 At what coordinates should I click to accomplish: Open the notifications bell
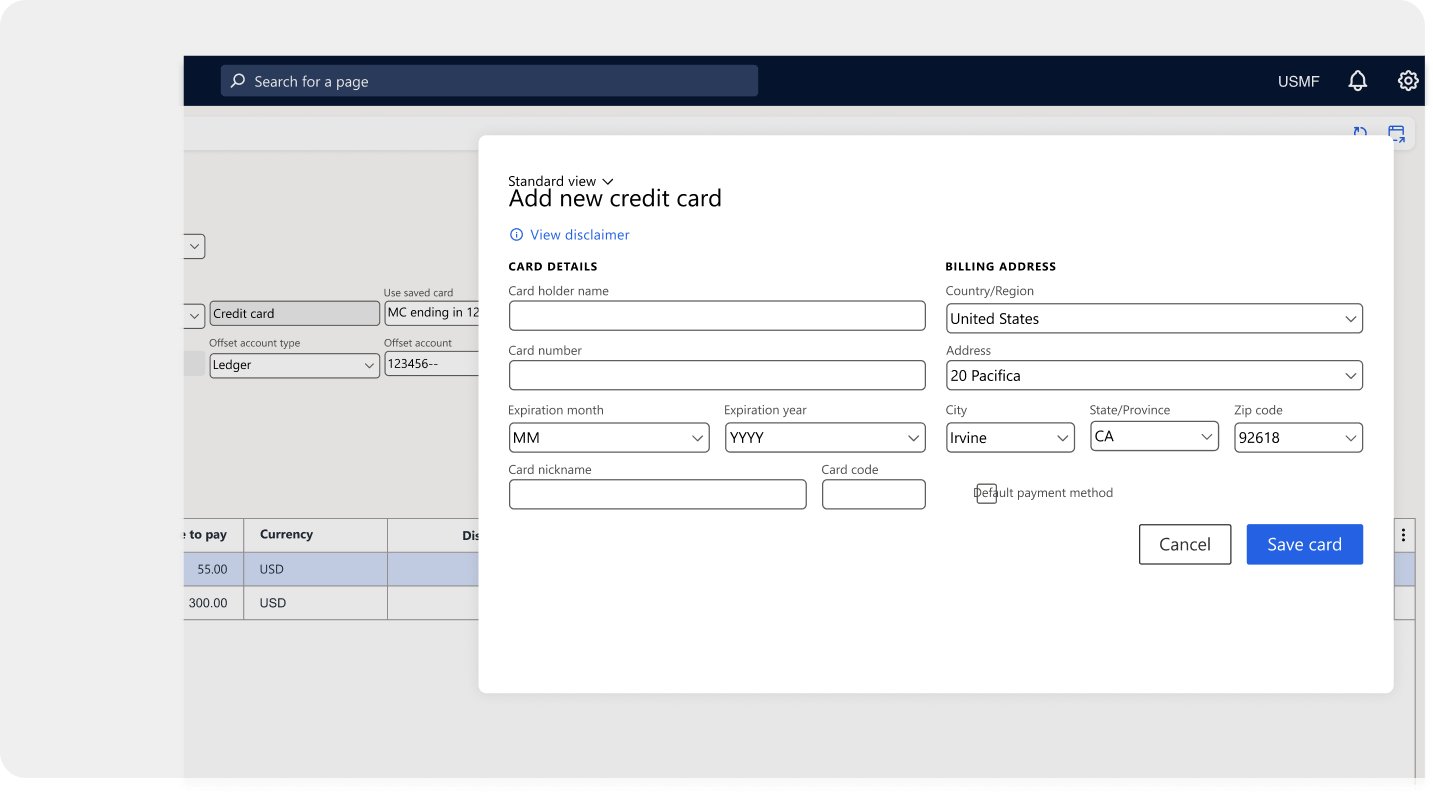click(1357, 81)
